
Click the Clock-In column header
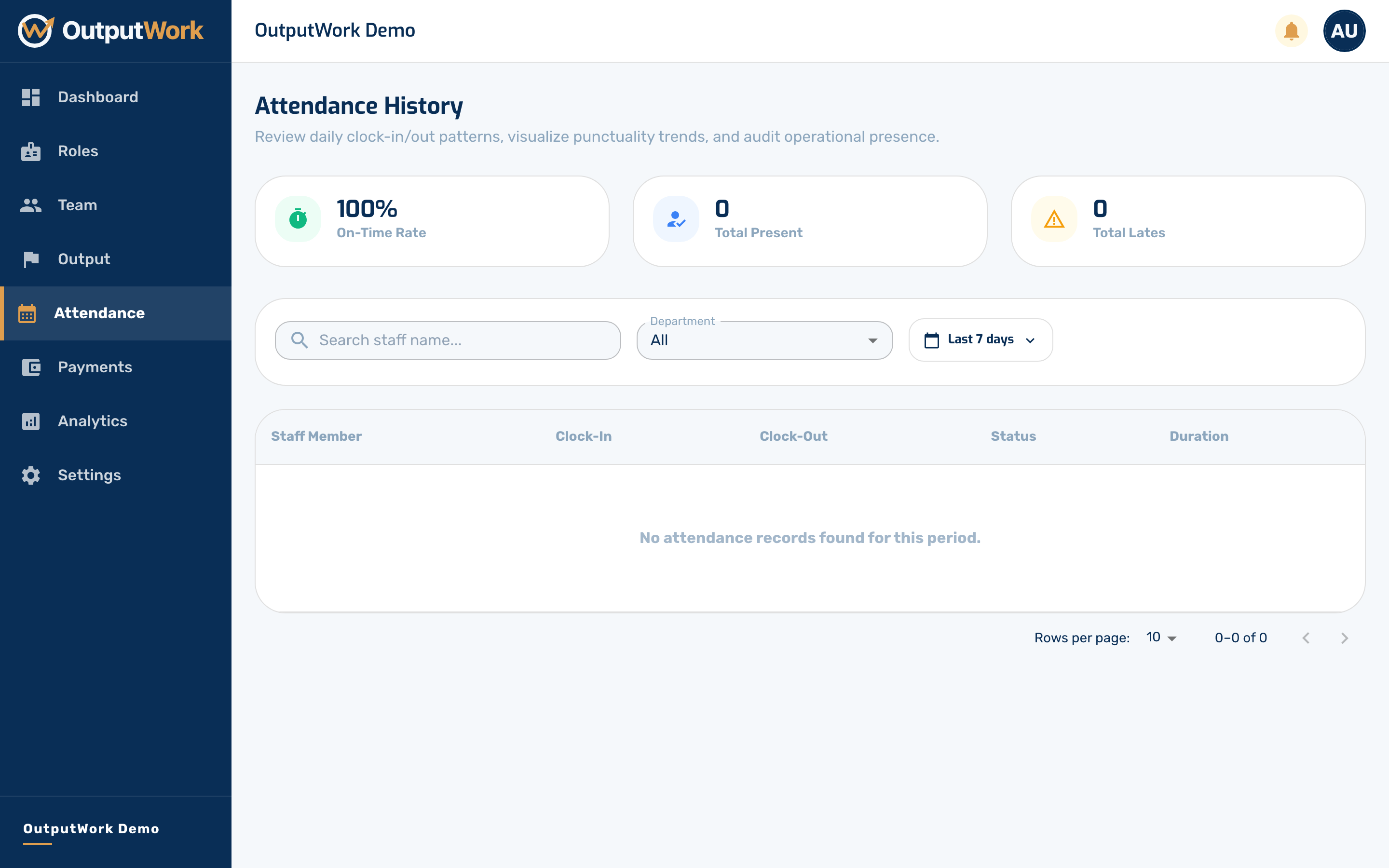click(583, 436)
